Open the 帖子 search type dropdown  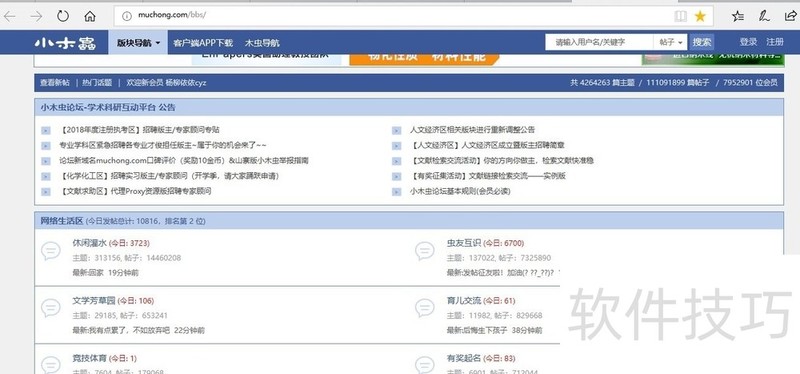[x=670, y=42]
